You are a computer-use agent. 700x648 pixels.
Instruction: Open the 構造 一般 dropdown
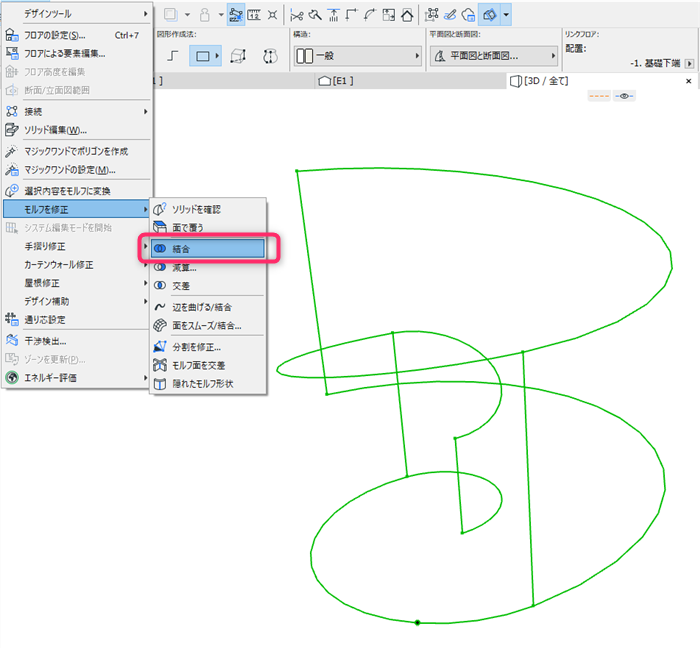tap(358, 56)
